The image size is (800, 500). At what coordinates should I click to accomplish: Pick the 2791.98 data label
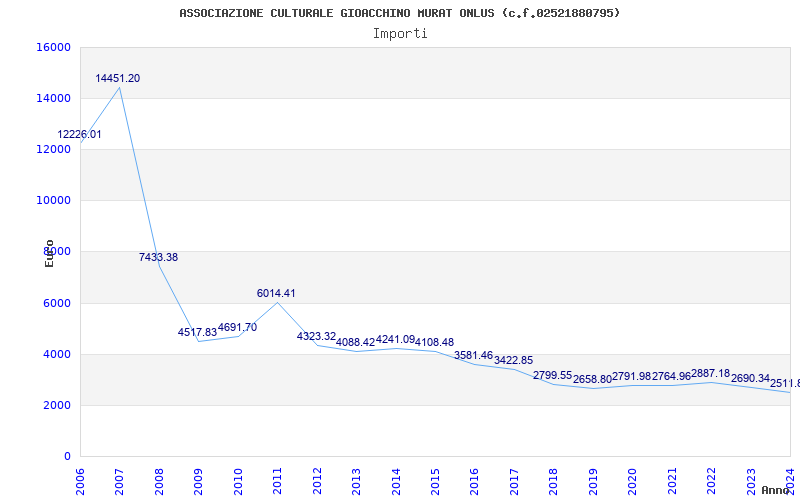632,377
